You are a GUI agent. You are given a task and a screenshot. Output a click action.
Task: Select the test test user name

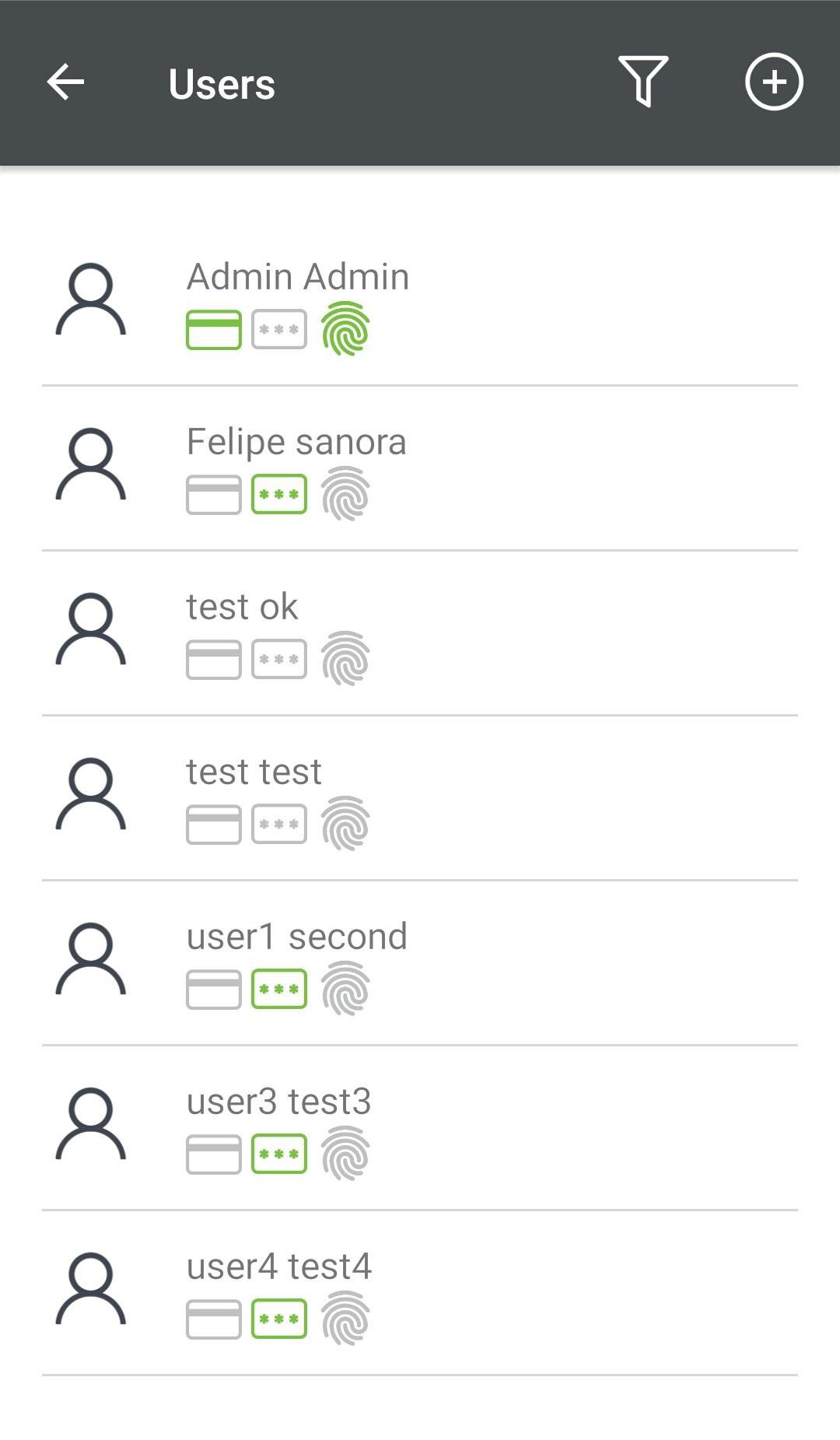pos(254,772)
